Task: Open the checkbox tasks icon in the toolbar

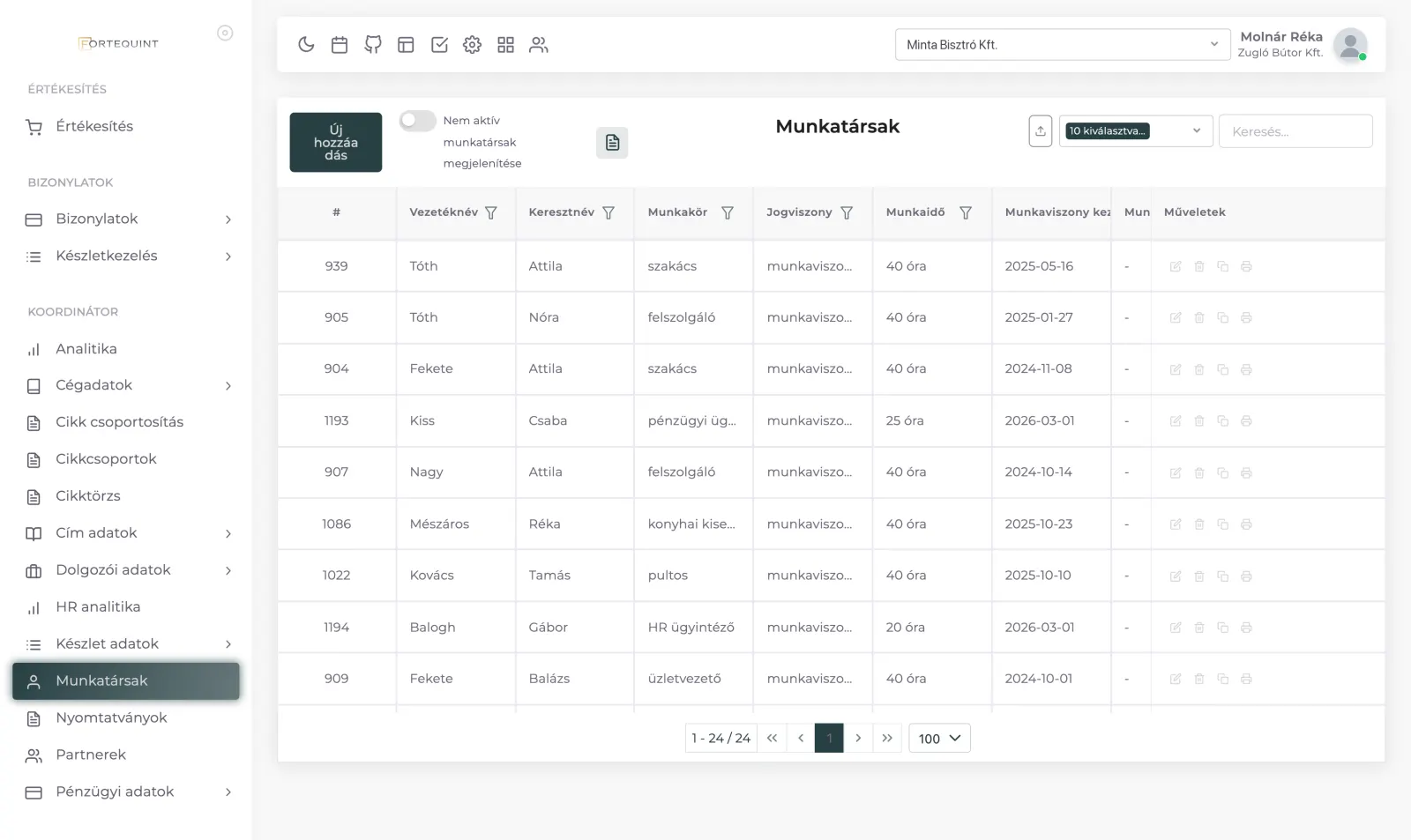Action: click(439, 45)
